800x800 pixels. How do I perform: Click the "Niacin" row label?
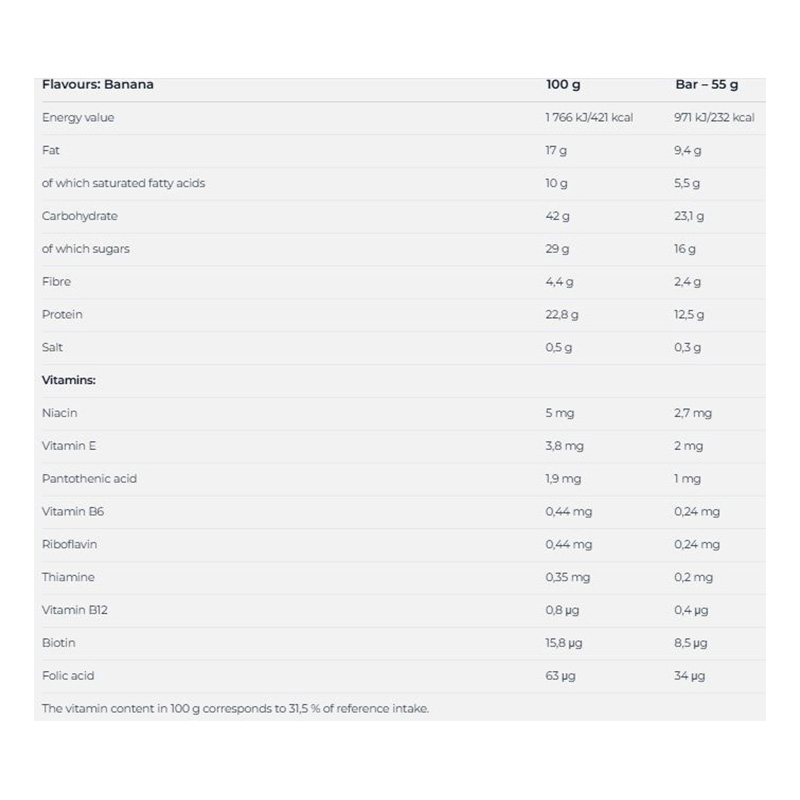point(59,413)
